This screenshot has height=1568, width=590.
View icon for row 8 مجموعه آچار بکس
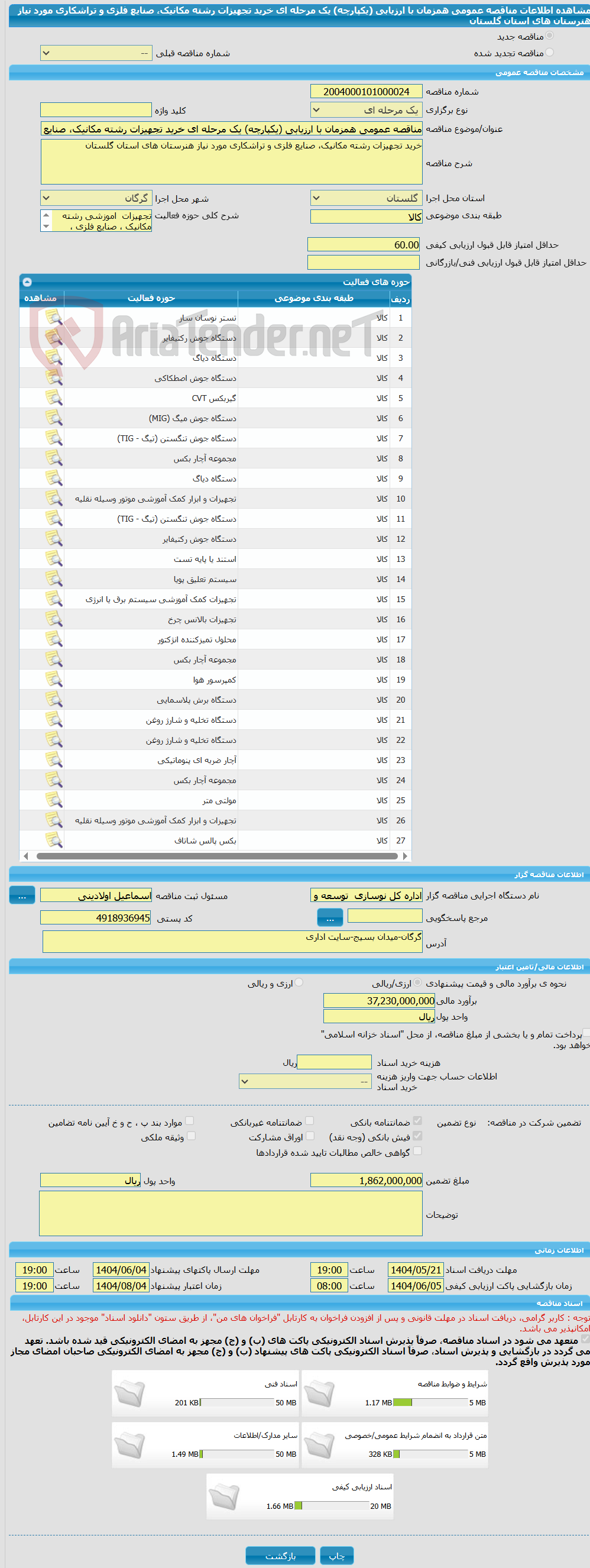(x=54, y=458)
